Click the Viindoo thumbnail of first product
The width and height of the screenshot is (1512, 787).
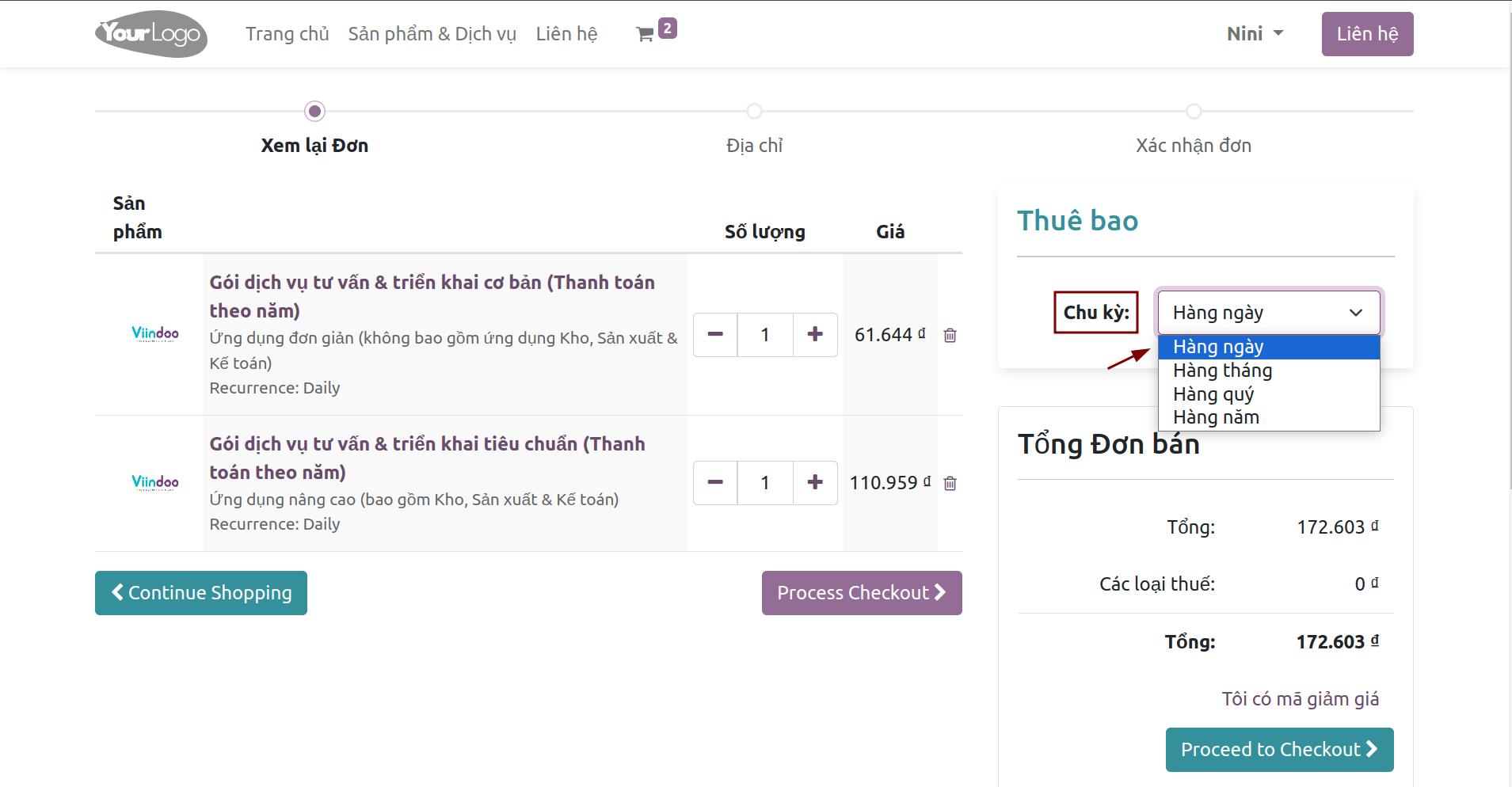pyautogui.click(x=154, y=334)
